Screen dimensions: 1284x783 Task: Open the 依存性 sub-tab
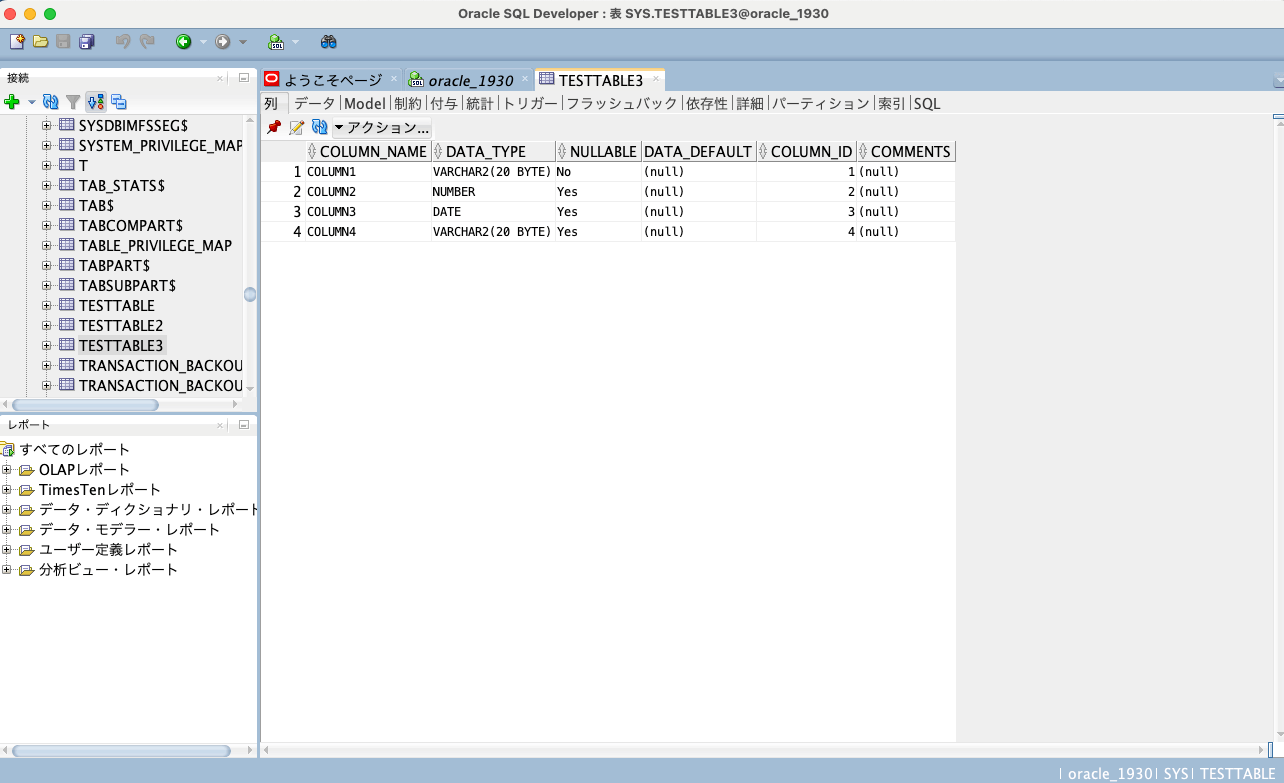coord(707,103)
